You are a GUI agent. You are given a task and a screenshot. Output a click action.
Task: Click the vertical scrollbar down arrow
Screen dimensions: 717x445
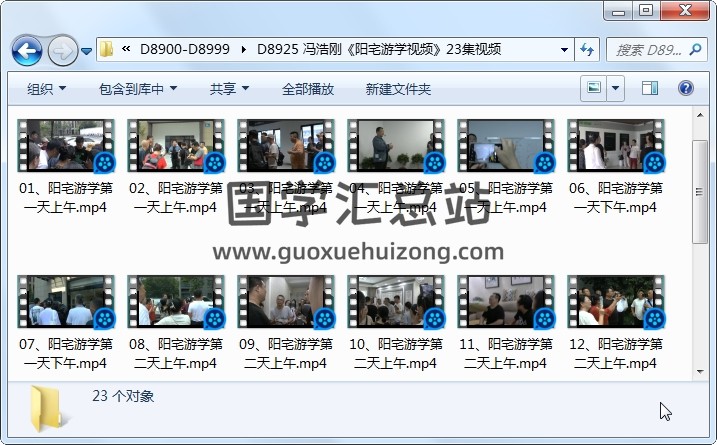(701, 370)
